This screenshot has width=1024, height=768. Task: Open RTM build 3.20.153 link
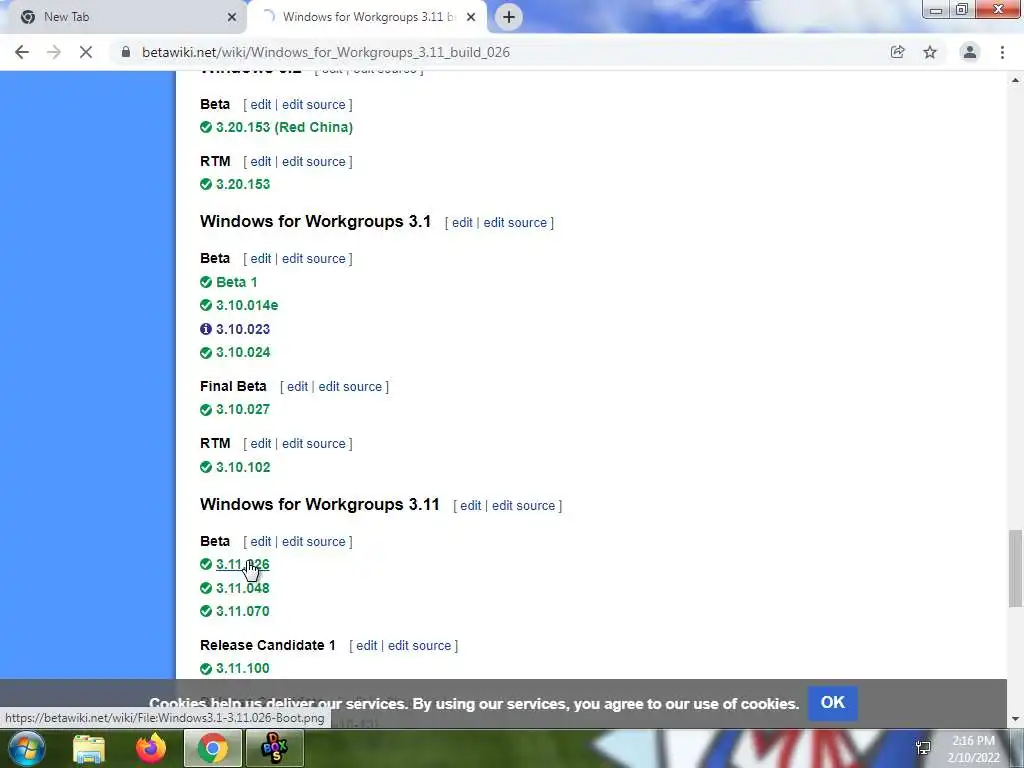243,184
